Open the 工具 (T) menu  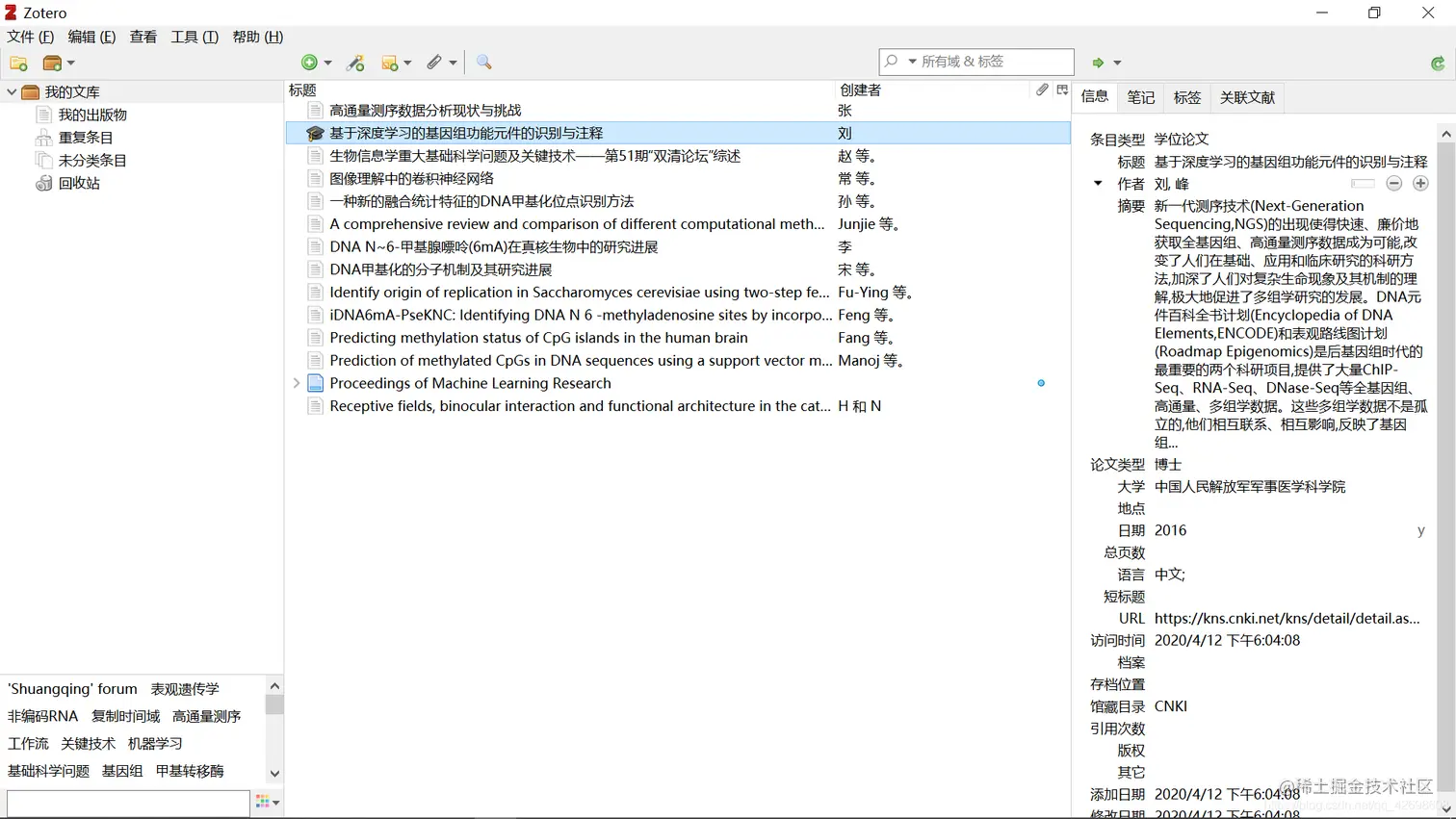195,37
